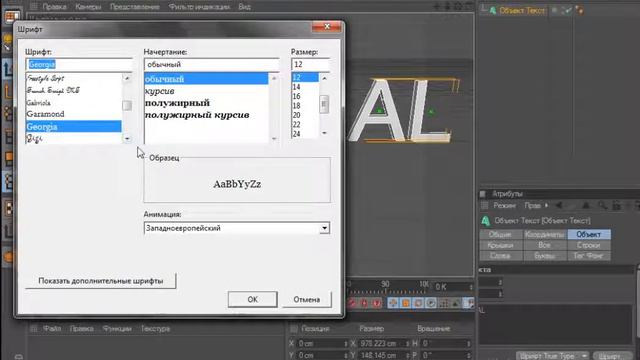Close the Шрифт dialog
The image size is (640, 360).
pos(327,27)
